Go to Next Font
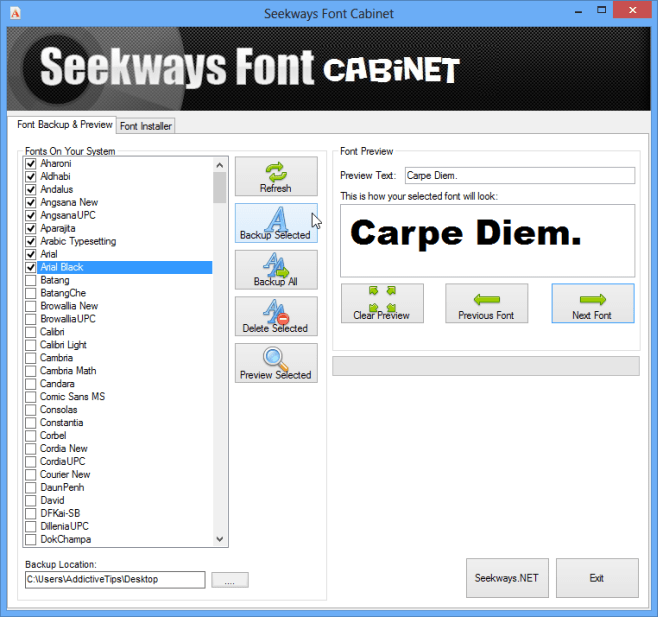The height and width of the screenshot is (617, 658). pyautogui.click(x=593, y=303)
